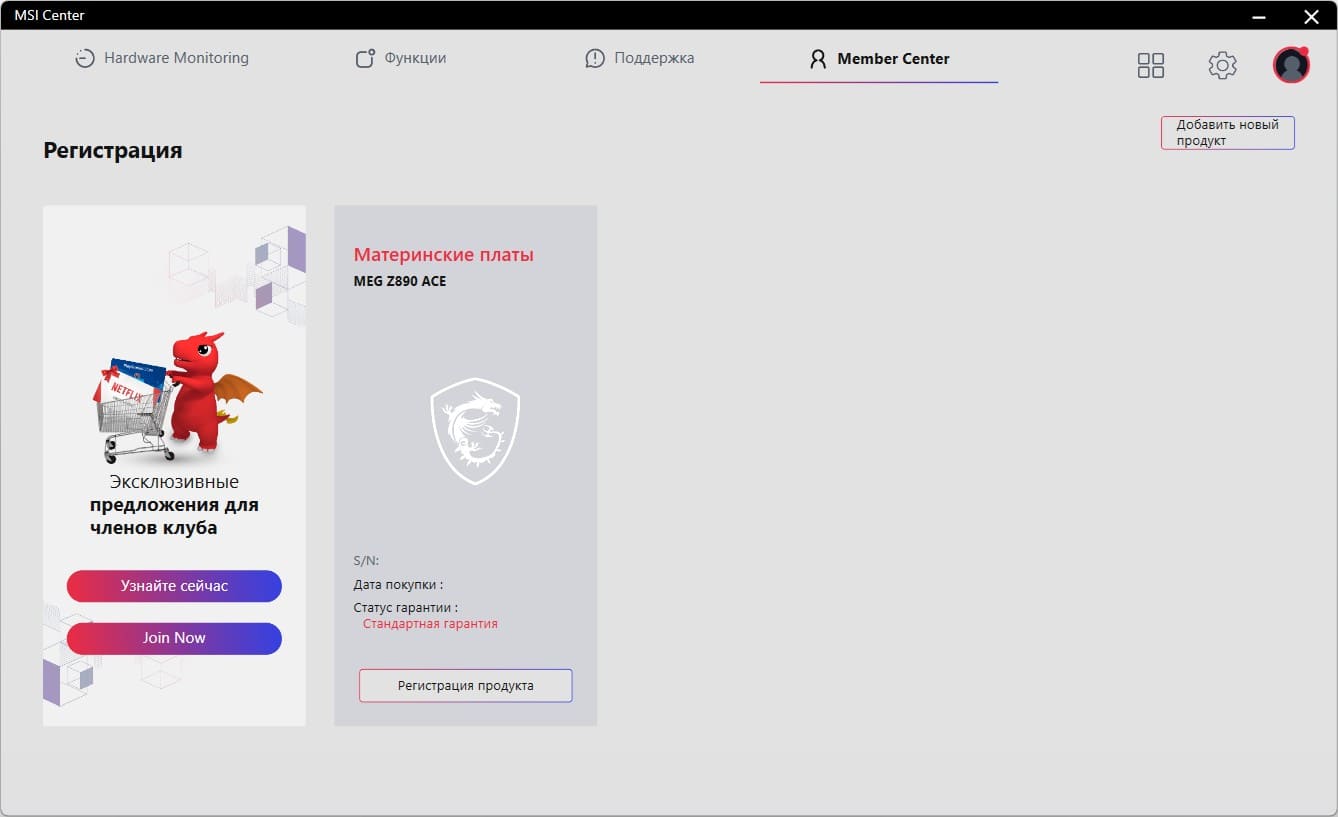Viewport: 1338px width, 817px height.
Task: Open settings gear icon
Action: (x=1222, y=66)
